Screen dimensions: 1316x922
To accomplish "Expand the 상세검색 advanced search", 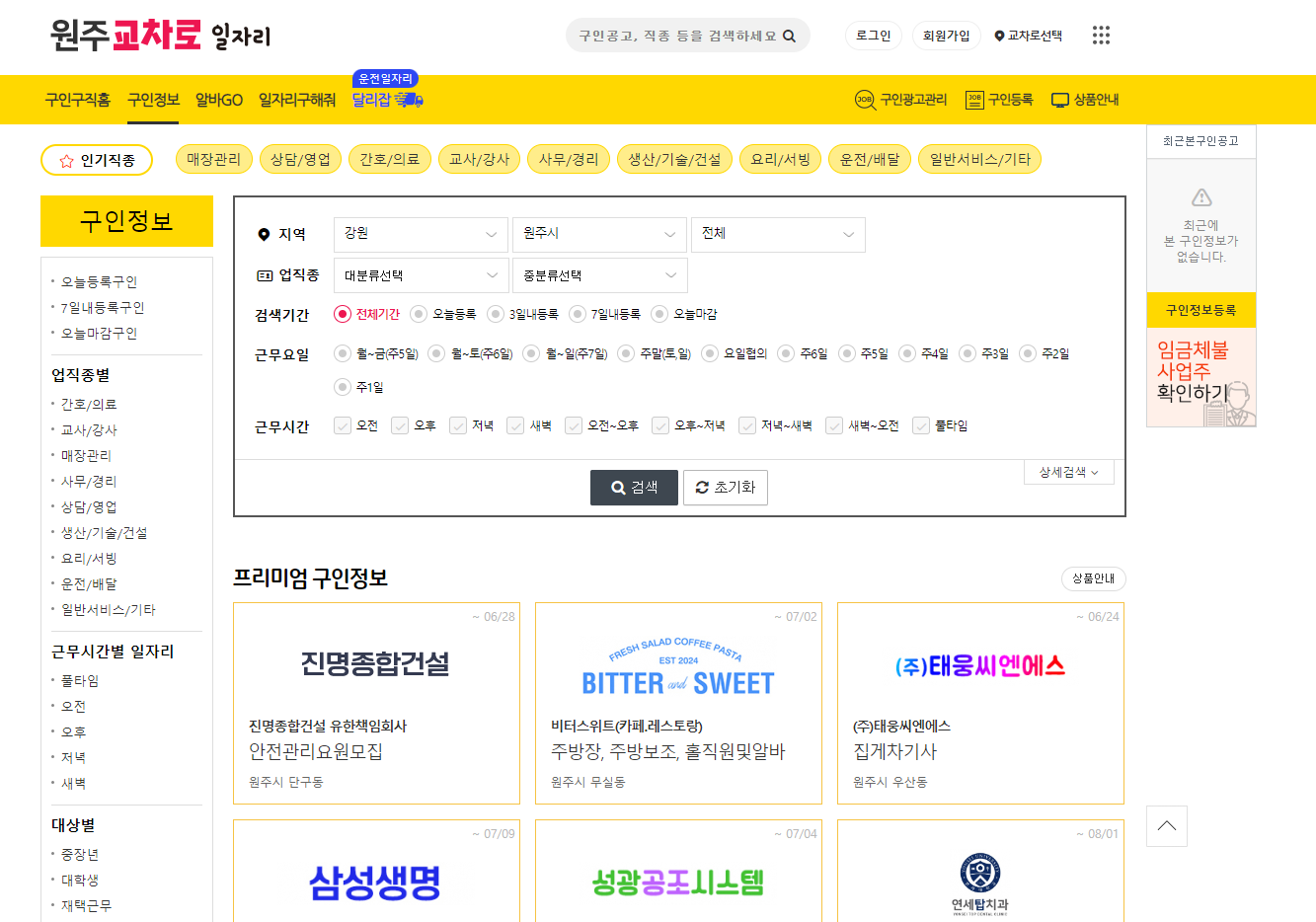I will [x=1069, y=473].
